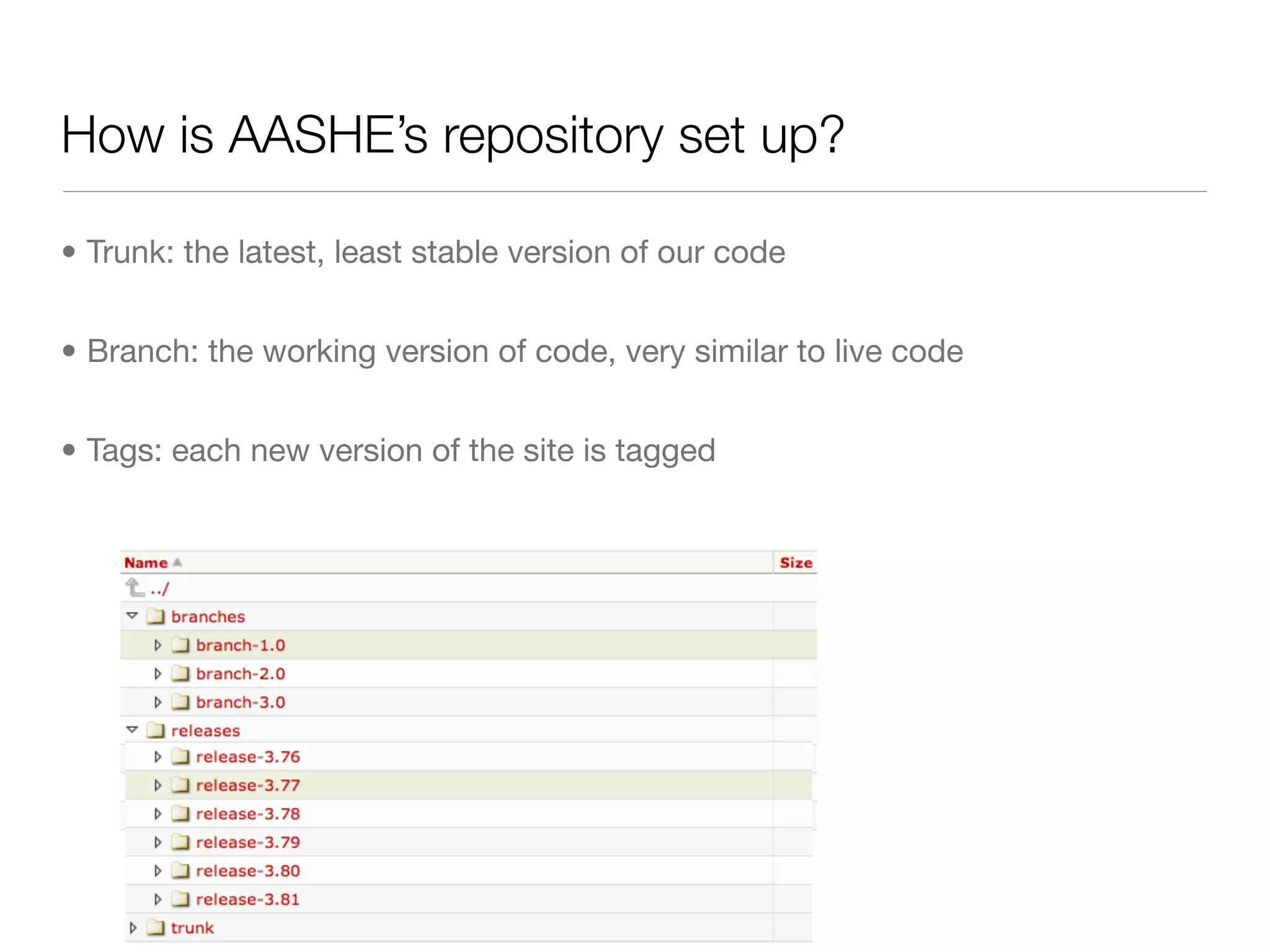
Task: Click the release-3.77 folder icon
Action: click(x=180, y=785)
